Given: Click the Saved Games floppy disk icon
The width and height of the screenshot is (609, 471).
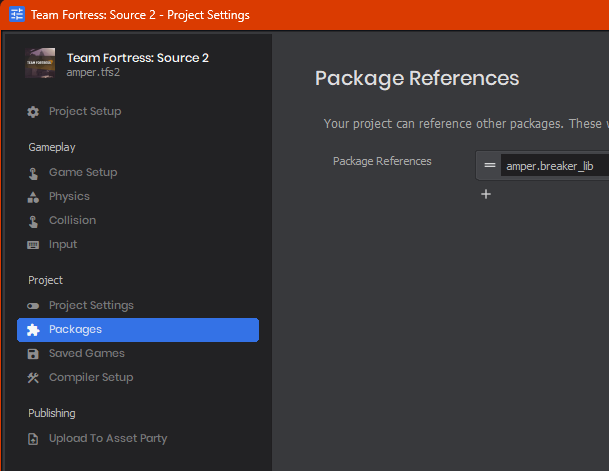Looking at the screenshot, I should (33, 354).
